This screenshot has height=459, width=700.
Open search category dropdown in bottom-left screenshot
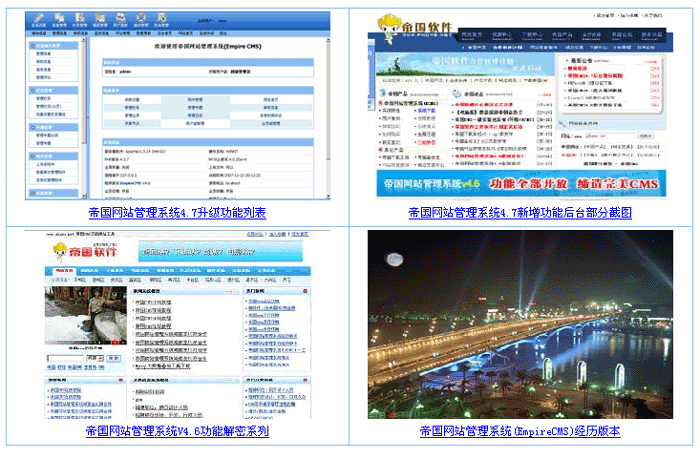point(94,357)
